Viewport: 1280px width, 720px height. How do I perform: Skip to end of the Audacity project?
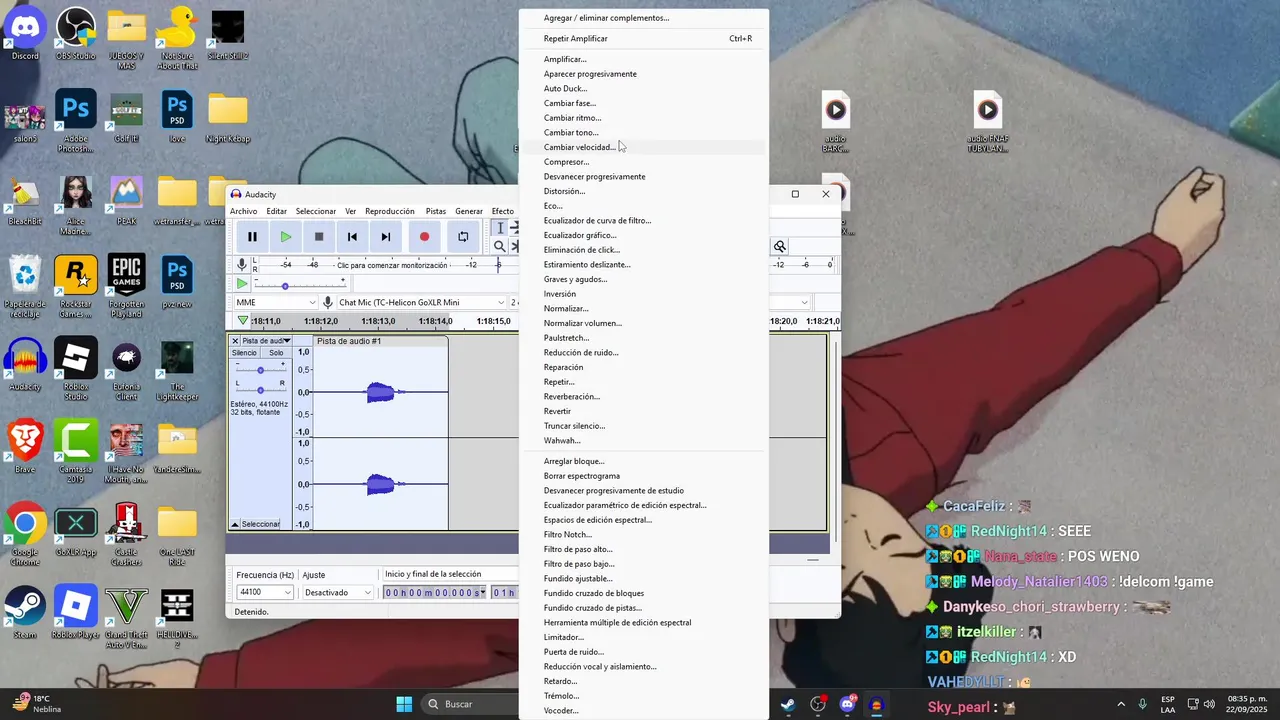tap(386, 237)
